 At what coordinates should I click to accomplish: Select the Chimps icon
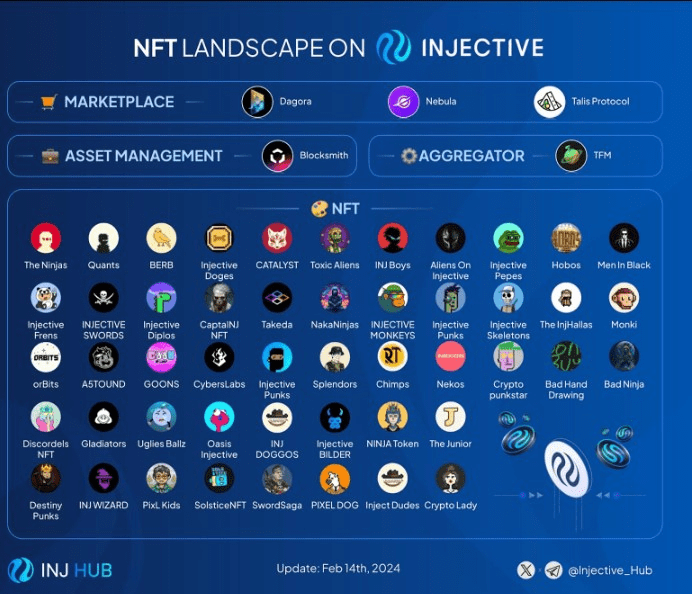click(393, 357)
